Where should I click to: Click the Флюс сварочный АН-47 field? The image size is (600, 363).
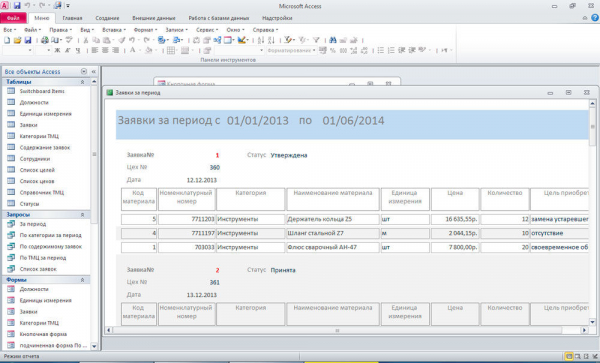(x=333, y=247)
